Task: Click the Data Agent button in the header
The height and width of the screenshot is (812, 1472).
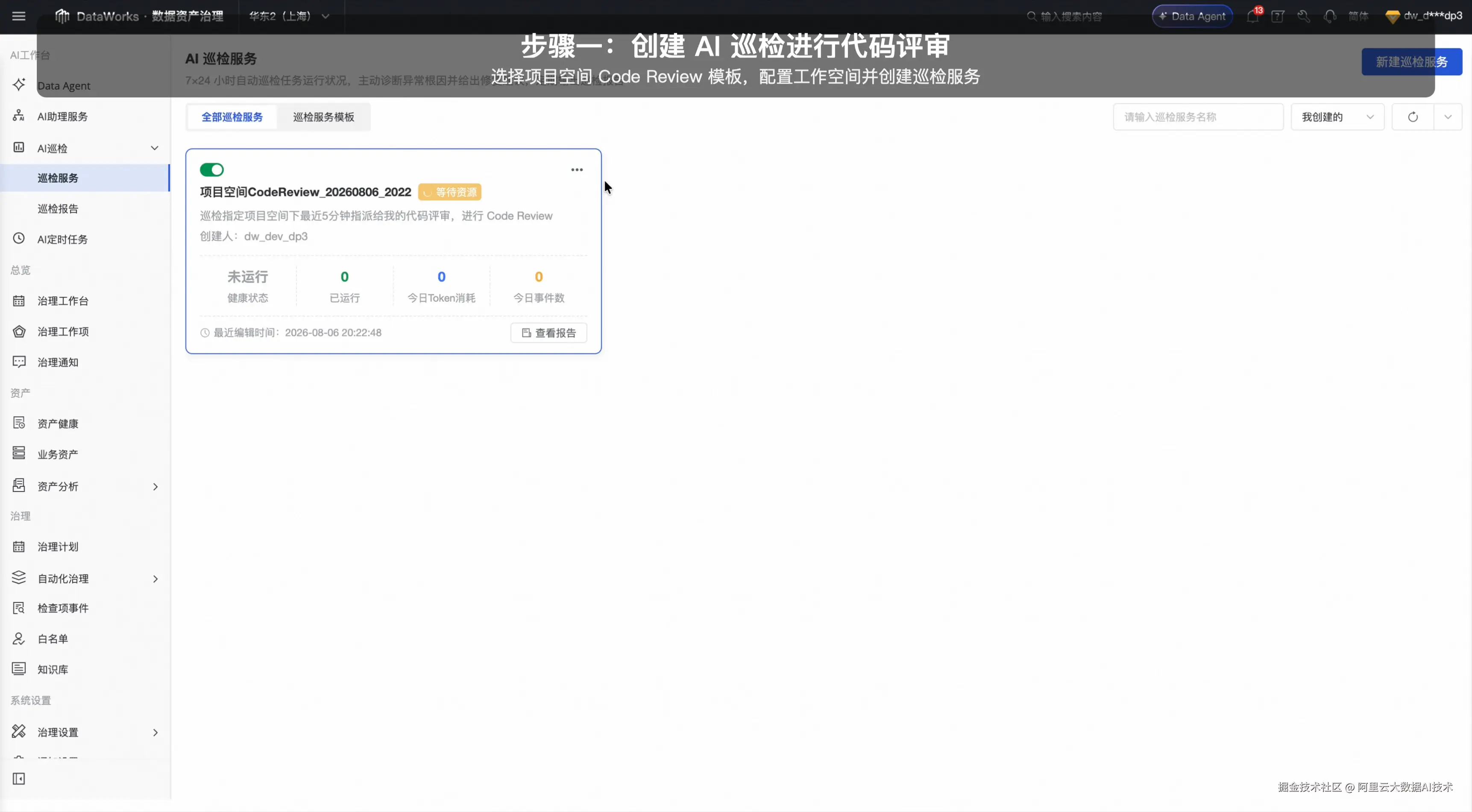Action: (1193, 16)
